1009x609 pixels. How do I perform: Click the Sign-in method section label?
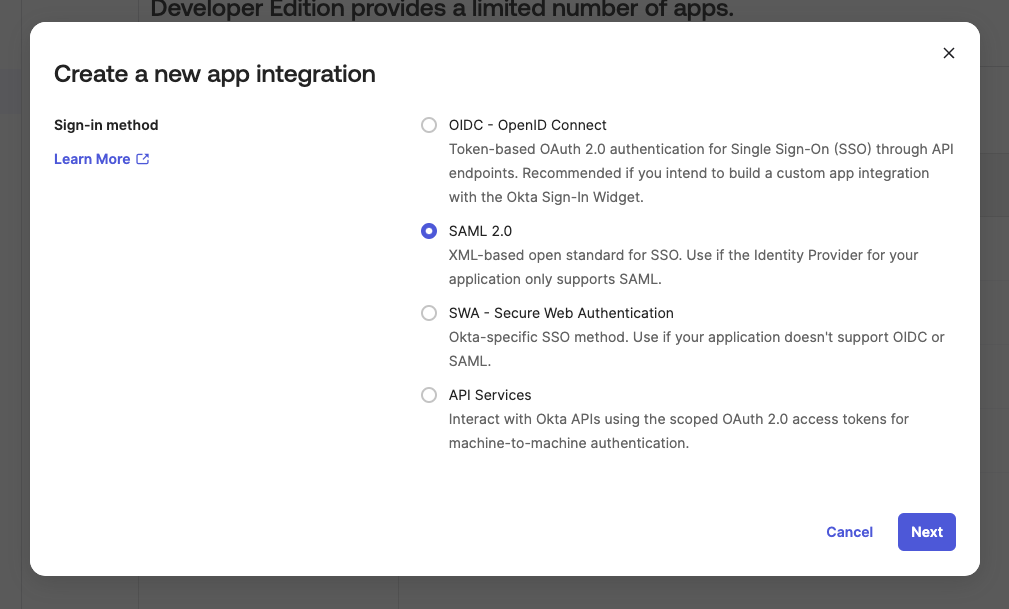tap(106, 125)
